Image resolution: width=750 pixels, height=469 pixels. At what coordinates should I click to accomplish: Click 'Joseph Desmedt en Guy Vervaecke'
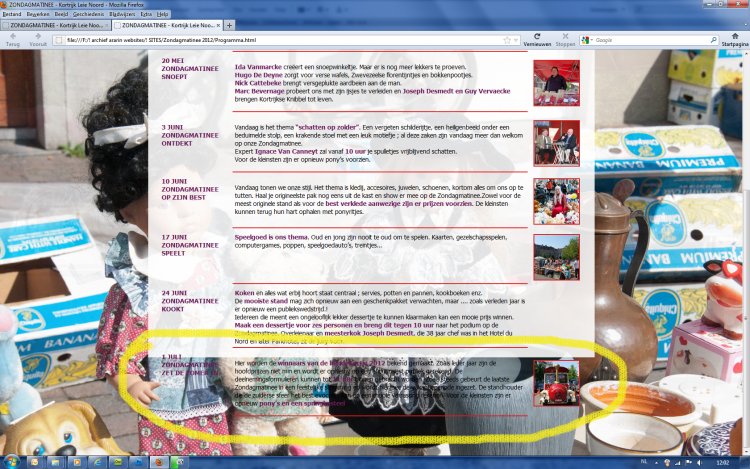[456, 91]
